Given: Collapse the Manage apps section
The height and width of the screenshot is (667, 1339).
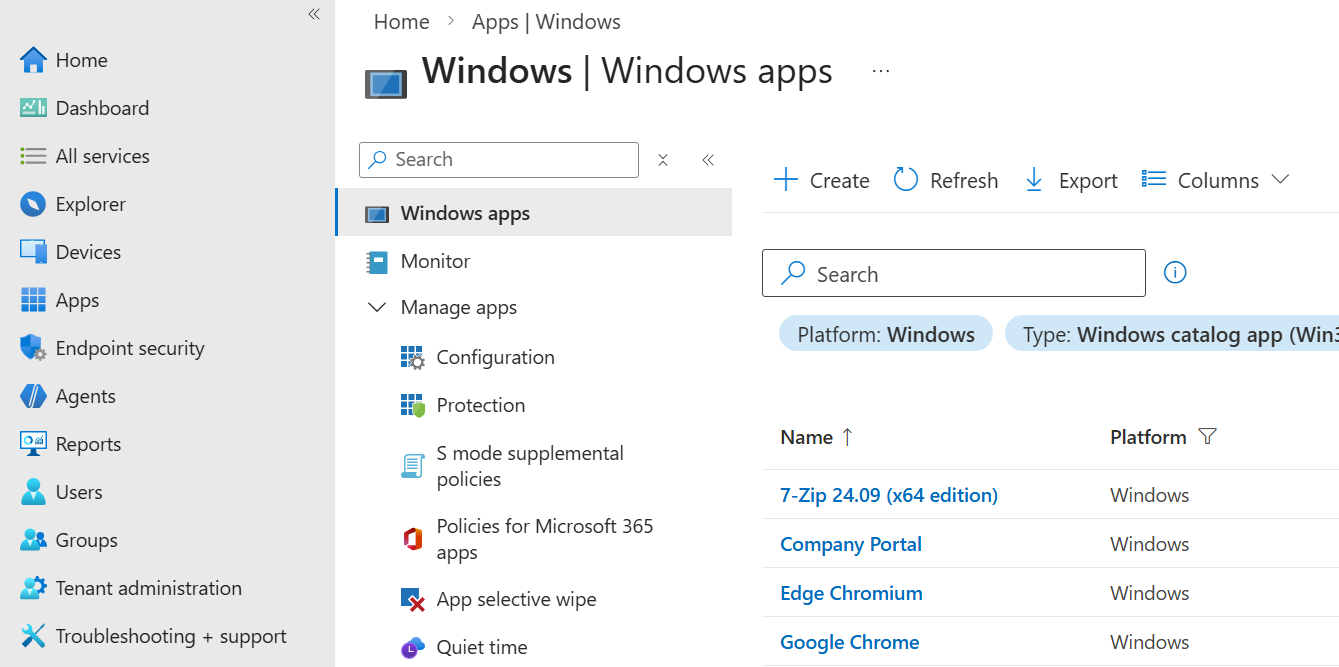Looking at the screenshot, I should click(377, 308).
